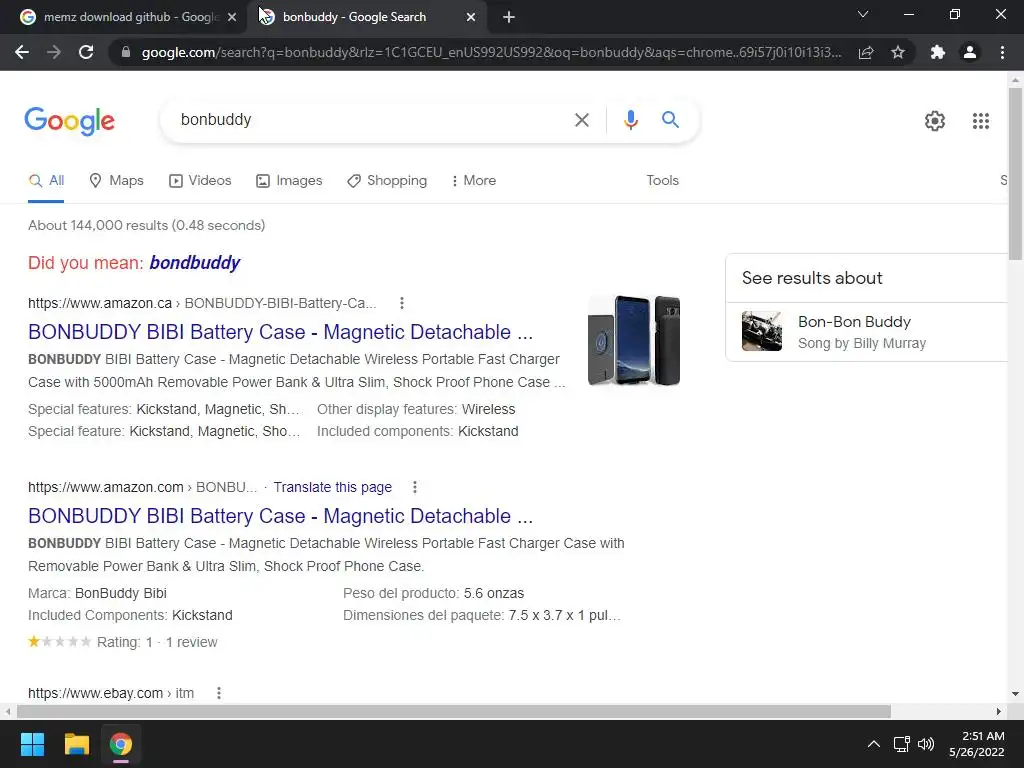Open the network tray icon
This screenshot has width=1024, height=768.
[902, 744]
